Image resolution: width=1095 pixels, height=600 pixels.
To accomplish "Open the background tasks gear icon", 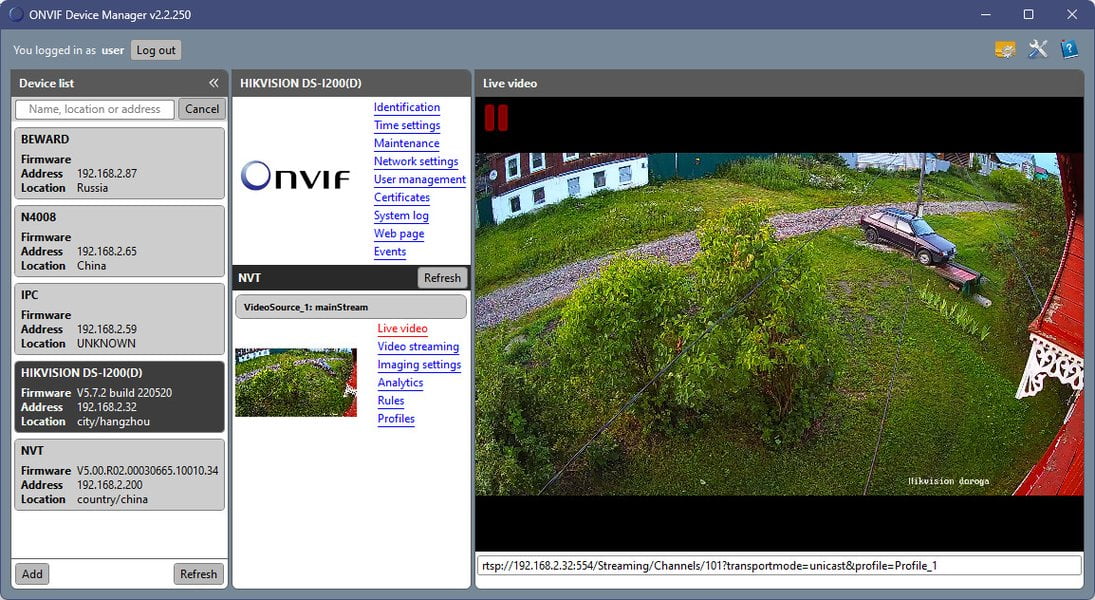I will pos(1005,50).
